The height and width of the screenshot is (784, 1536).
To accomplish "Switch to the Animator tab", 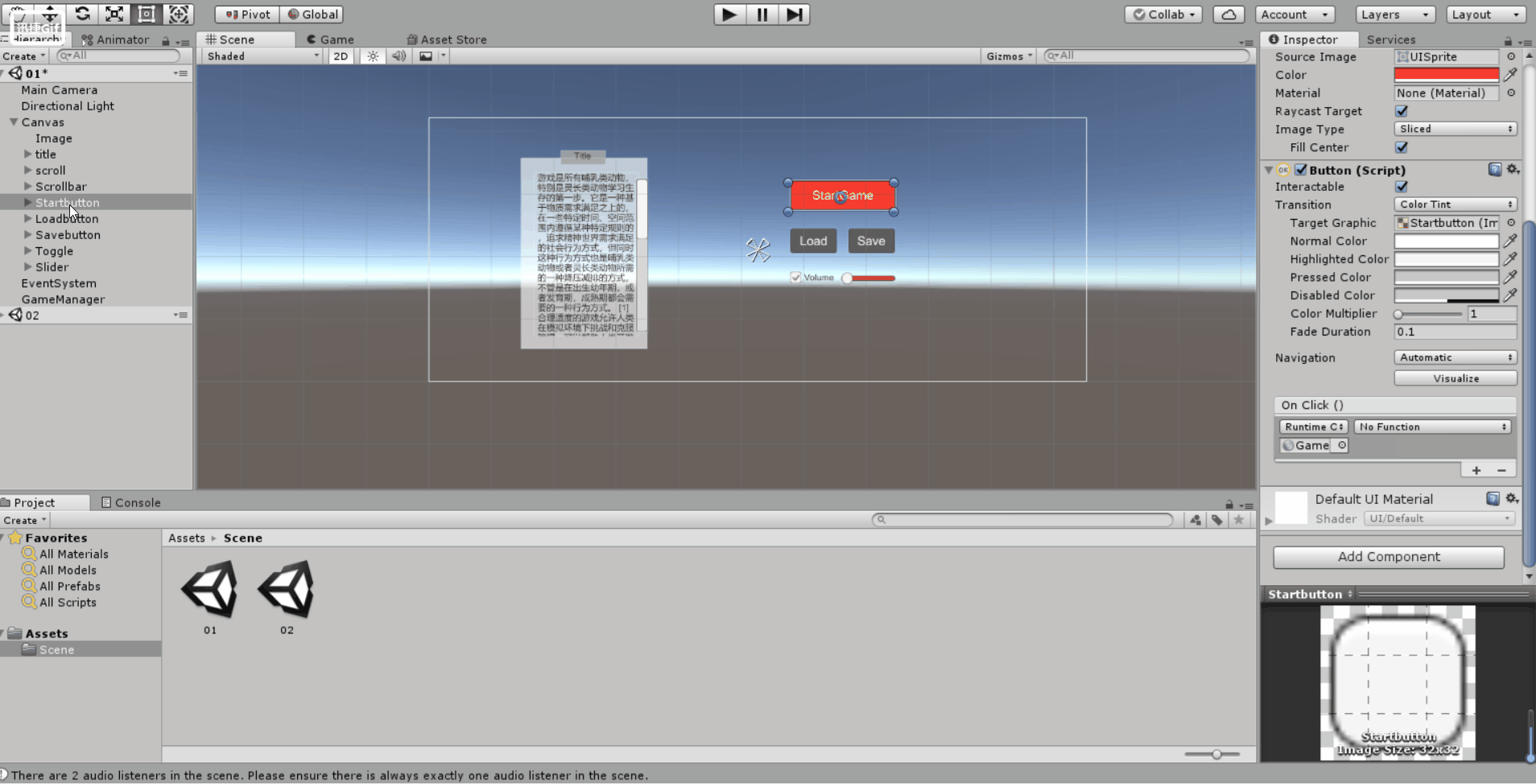I will tap(115, 39).
